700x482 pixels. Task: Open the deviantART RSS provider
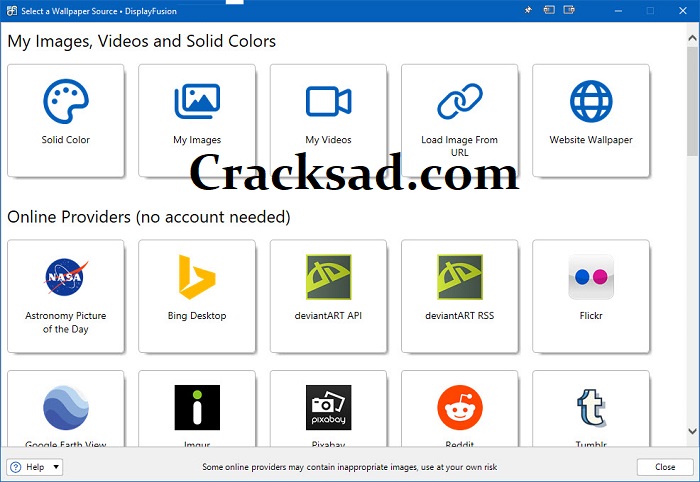click(459, 296)
